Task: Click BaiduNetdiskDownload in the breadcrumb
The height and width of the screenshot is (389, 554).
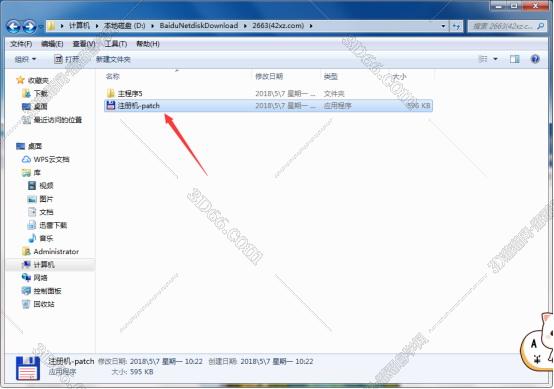Action: tap(199, 26)
